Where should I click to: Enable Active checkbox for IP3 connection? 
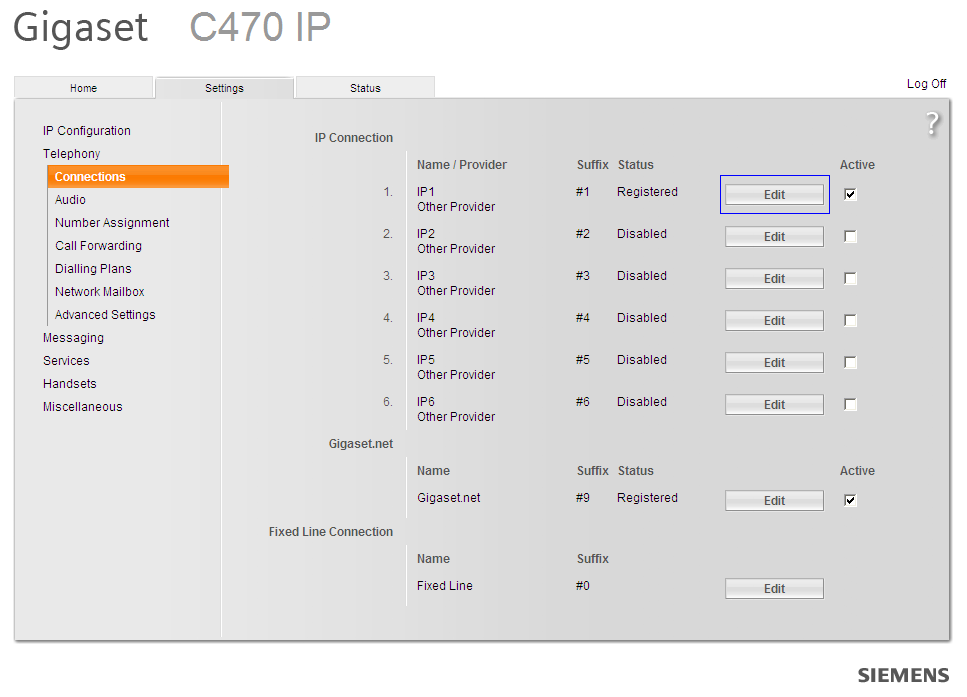pos(850,278)
